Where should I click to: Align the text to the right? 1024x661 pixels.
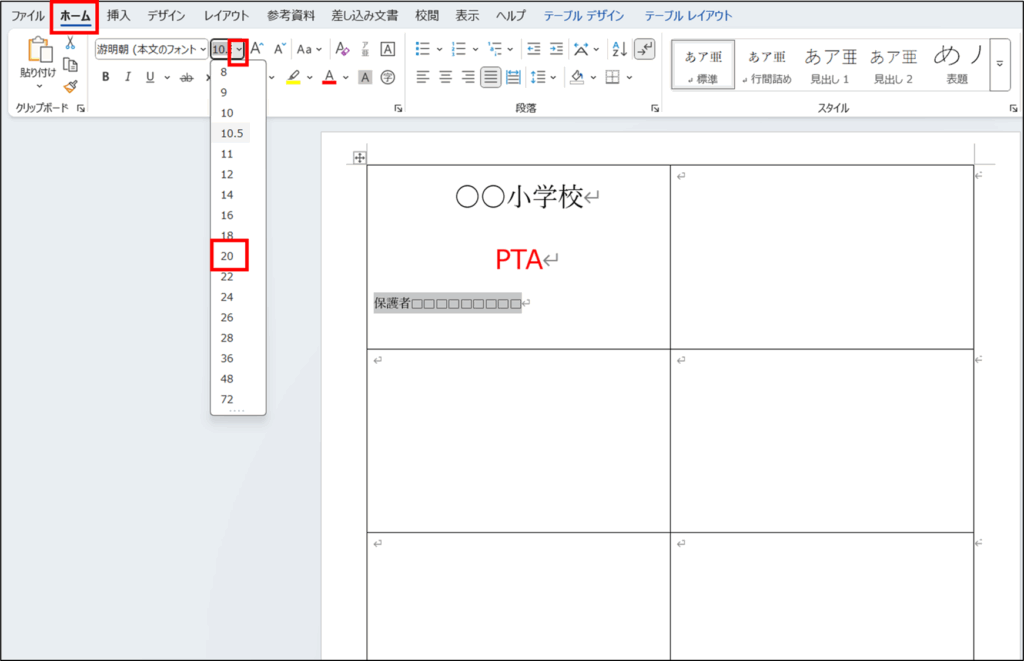(468, 78)
